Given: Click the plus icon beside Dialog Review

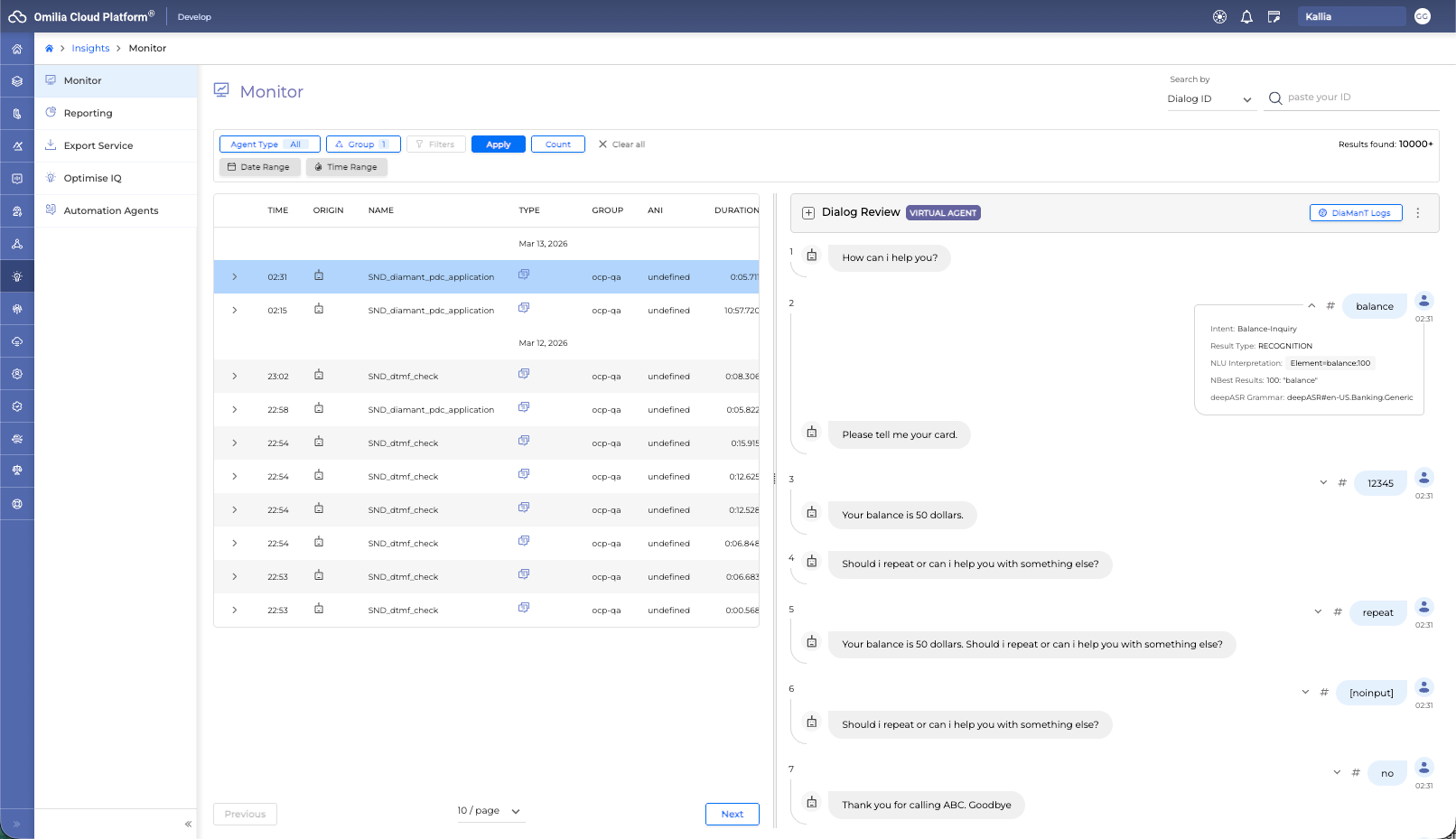Looking at the screenshot, I should point(808,213).
